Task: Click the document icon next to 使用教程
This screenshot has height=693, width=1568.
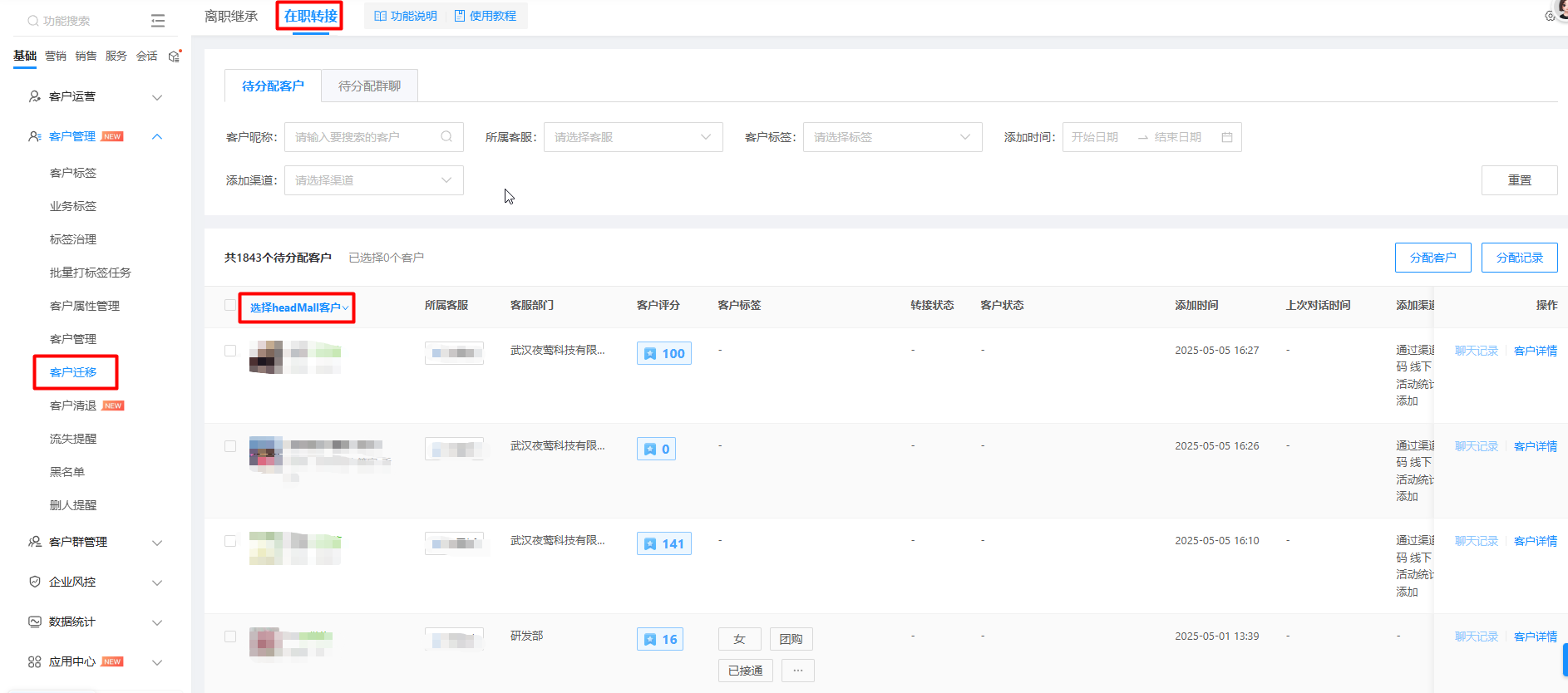Action: pos(460,16)
